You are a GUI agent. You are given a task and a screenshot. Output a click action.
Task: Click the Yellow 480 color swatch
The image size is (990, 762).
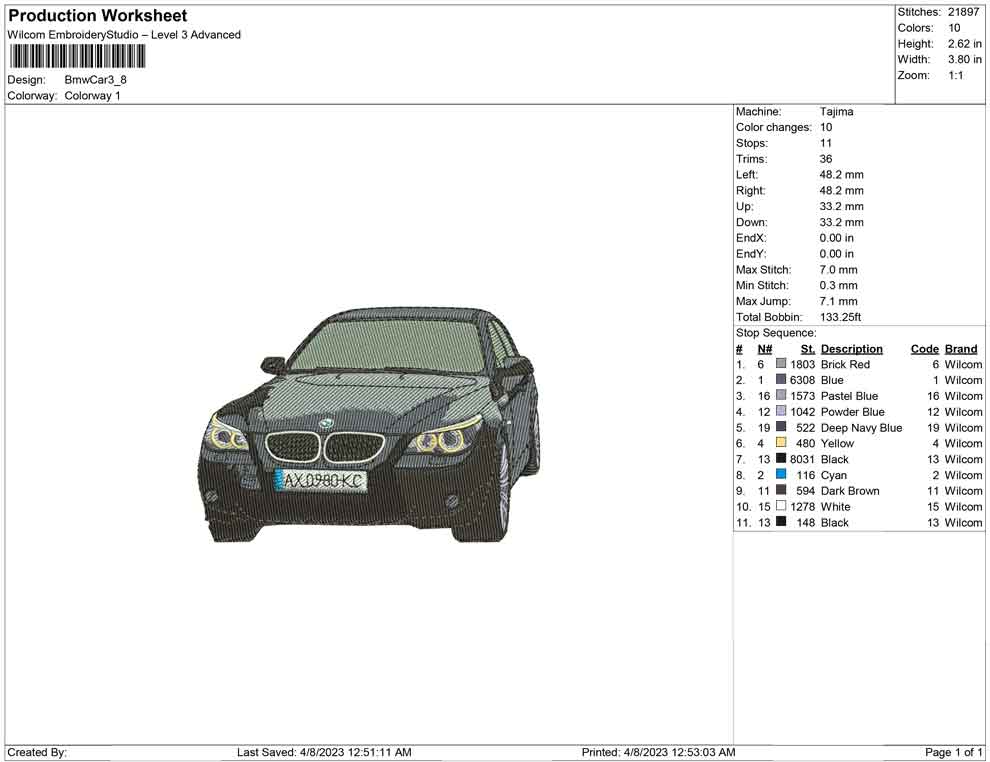point(781,443)
